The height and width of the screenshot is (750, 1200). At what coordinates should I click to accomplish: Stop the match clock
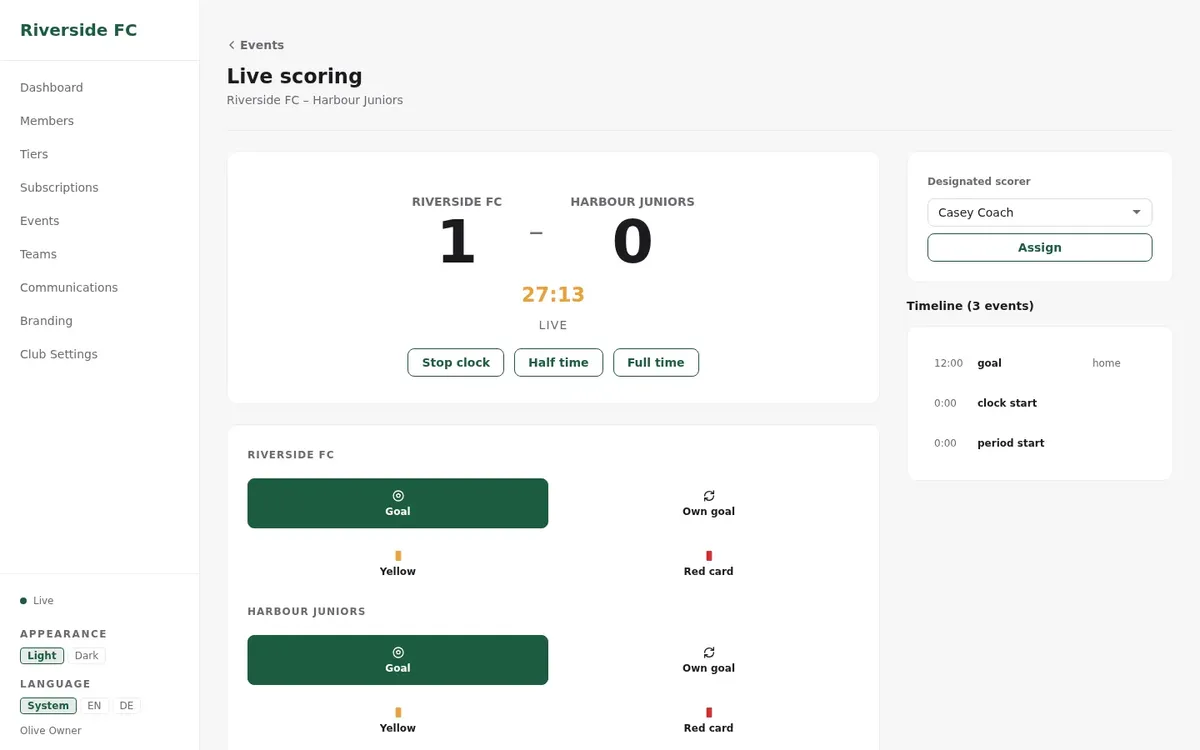pyautogui.click(x=456, y=362)
